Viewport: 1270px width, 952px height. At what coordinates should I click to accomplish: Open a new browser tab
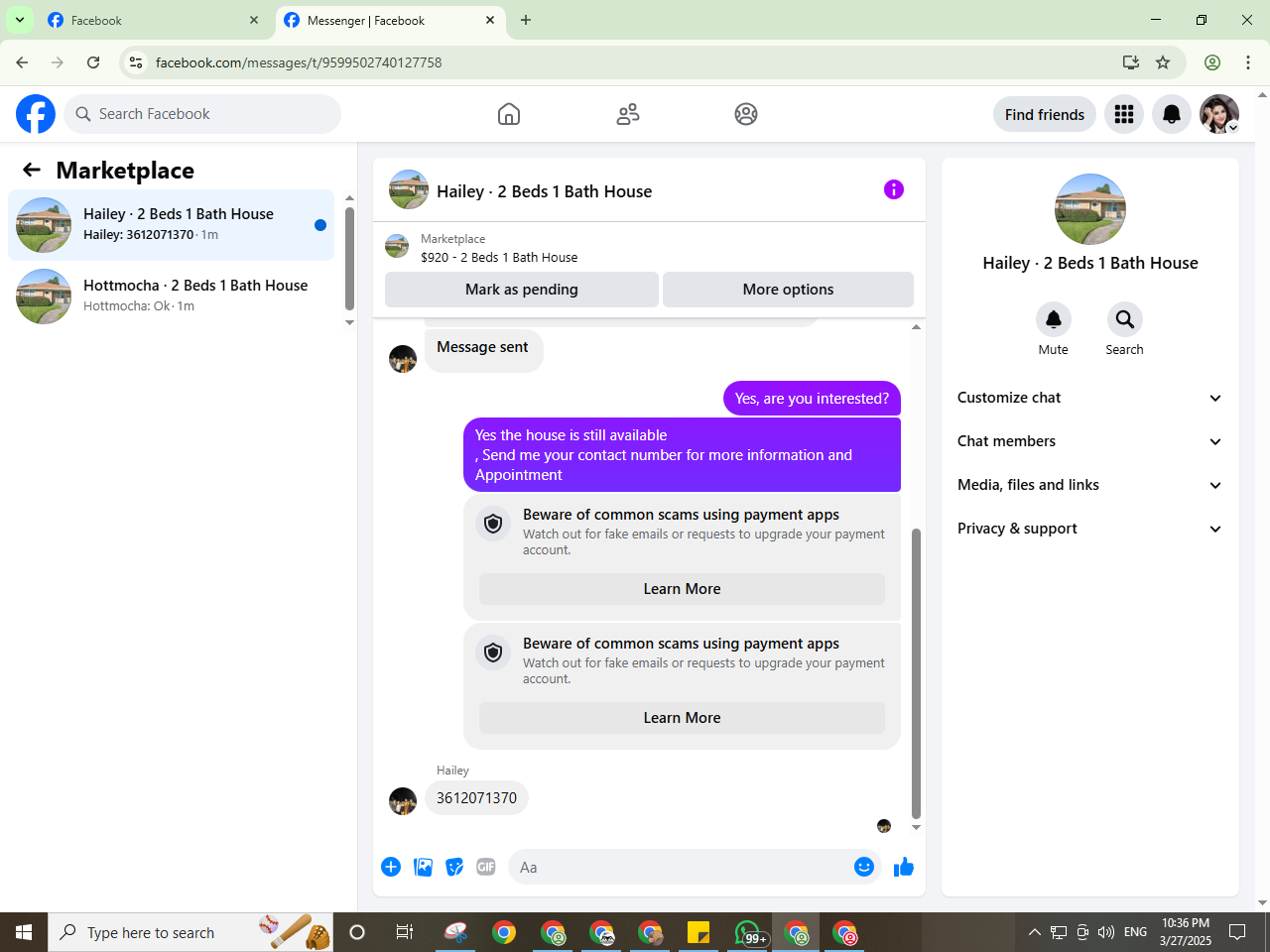click(526, 20)
